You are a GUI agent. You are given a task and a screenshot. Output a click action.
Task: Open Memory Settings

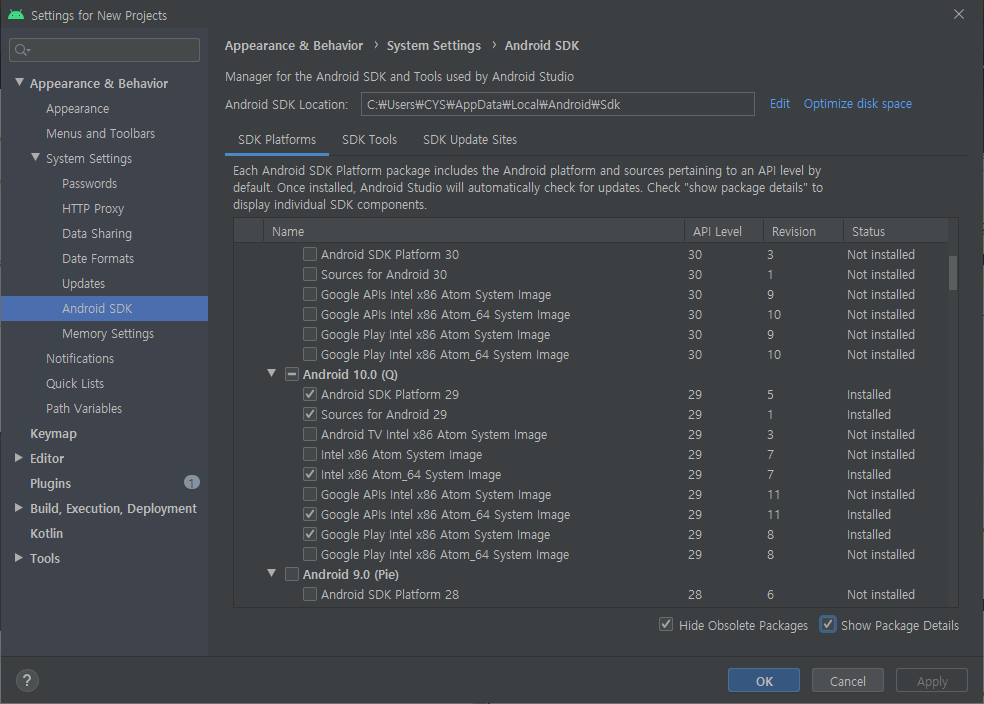coord(108,334)
